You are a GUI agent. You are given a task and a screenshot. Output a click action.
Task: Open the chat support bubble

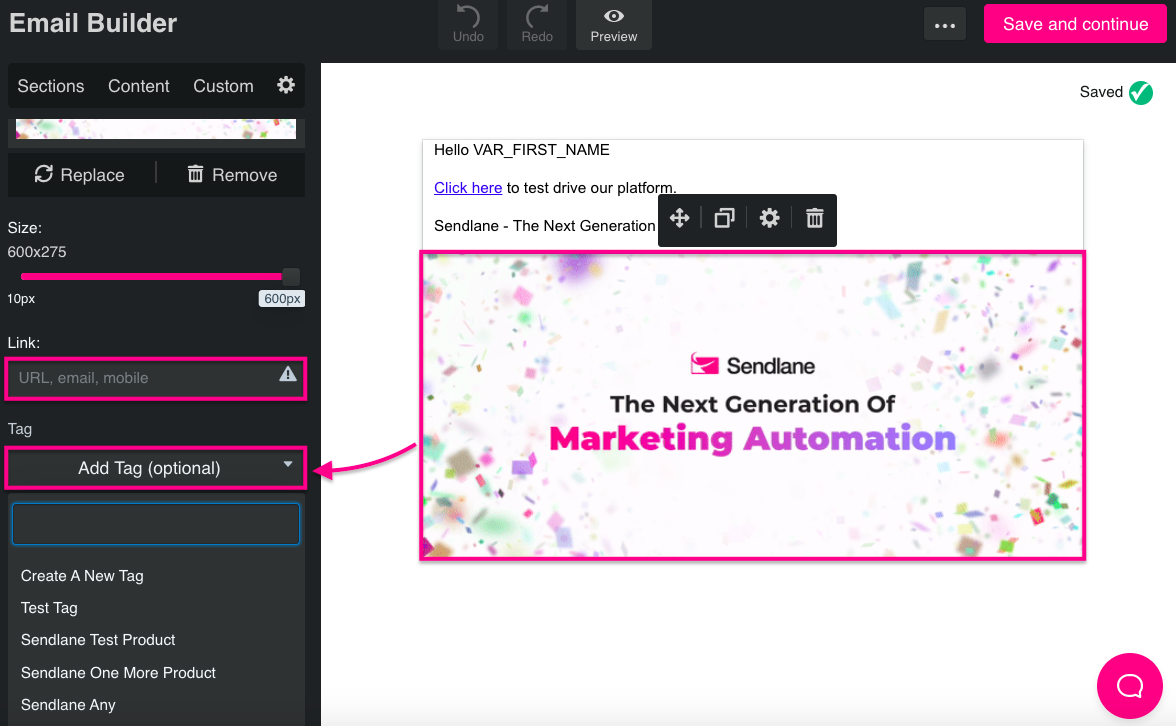coord(1130,686)
